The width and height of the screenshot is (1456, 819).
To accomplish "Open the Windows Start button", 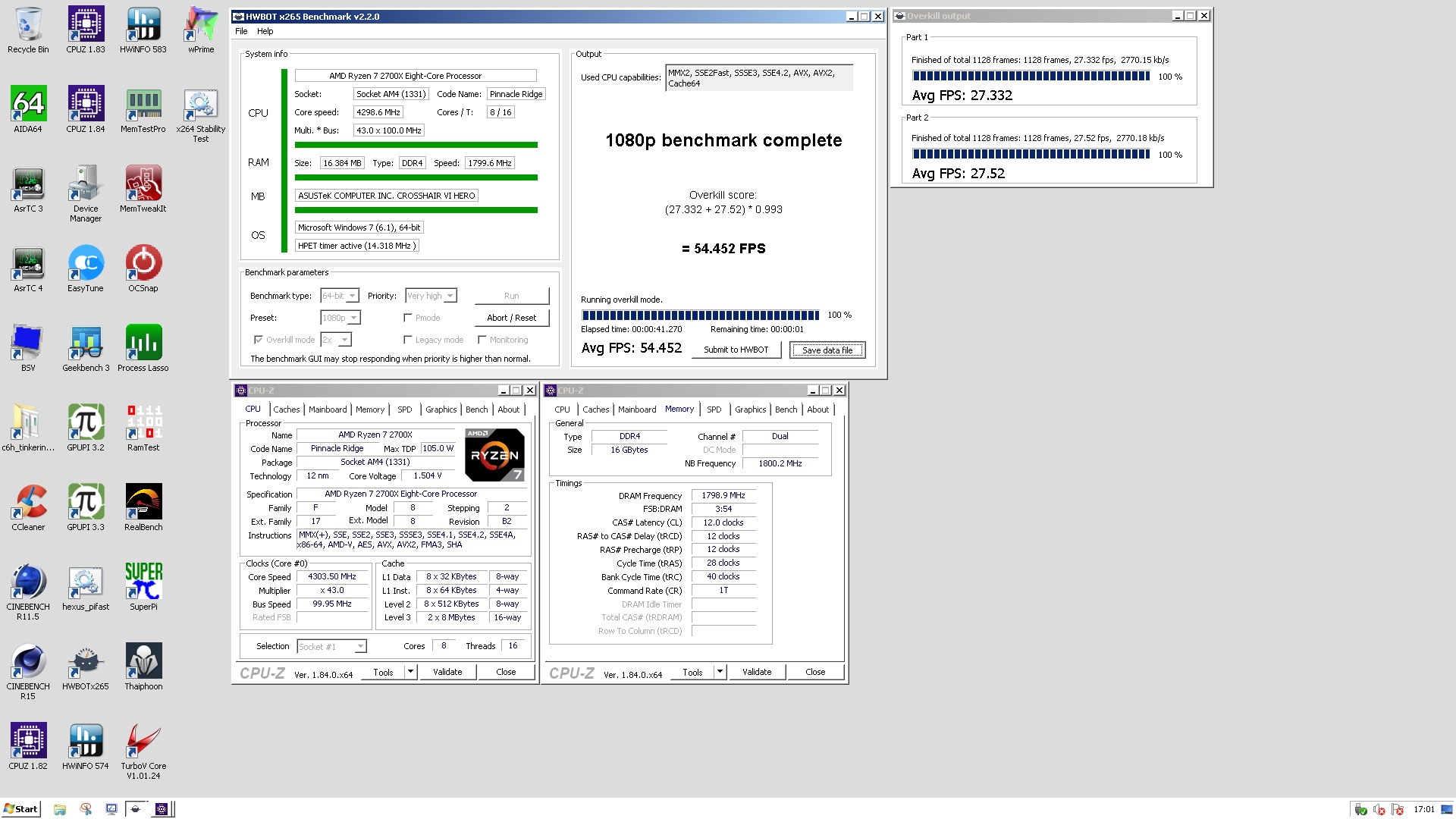I will (x=21, y=809).
